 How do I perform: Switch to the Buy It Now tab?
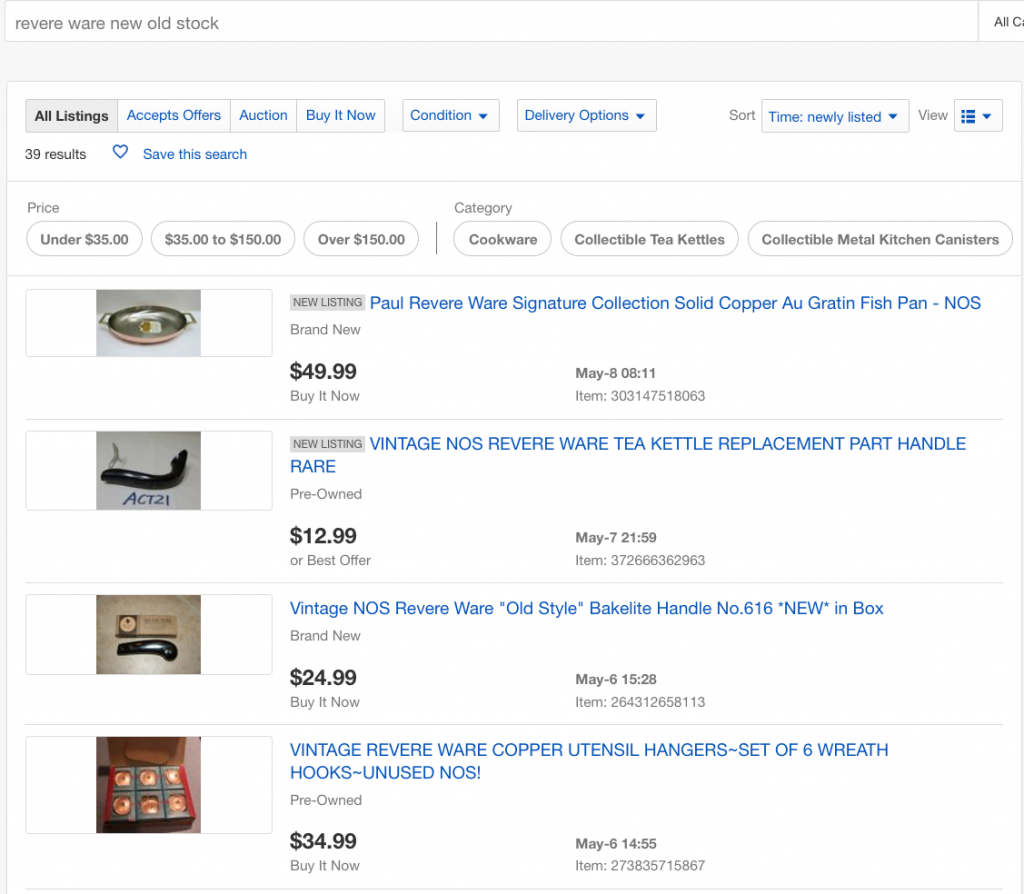point(340,115)
